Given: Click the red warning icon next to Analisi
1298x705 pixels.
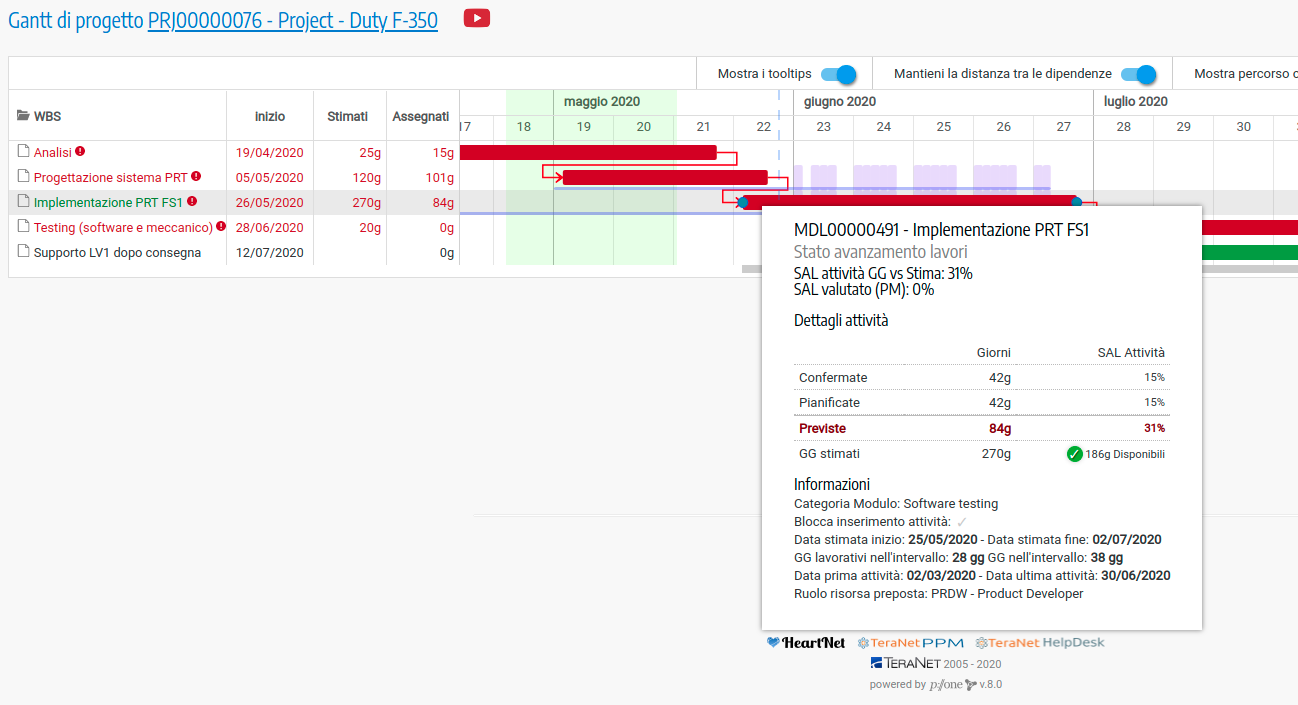Looking at the screenshot, I should click(x=80, y=152).
